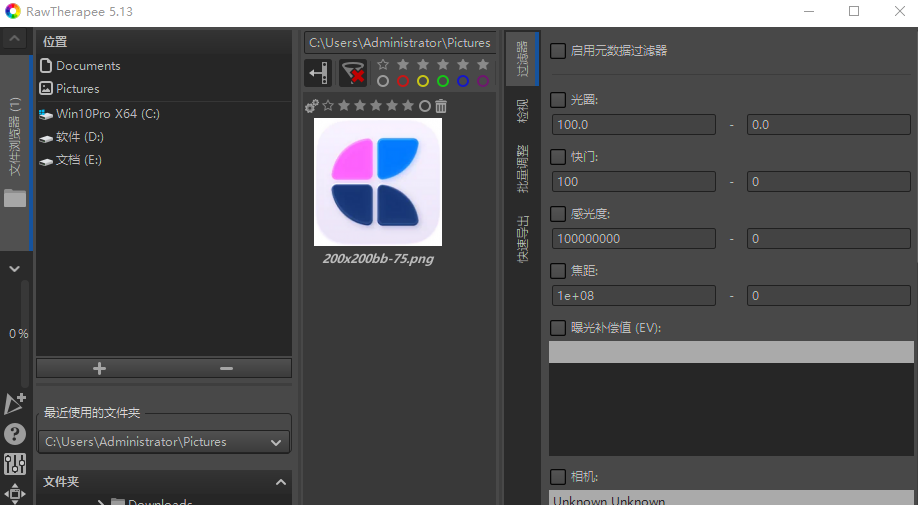Toggle the left panel visibility arrow icon
Image resolution: width=918 pixels, height=505 pixels.
(x=318, y=73)
